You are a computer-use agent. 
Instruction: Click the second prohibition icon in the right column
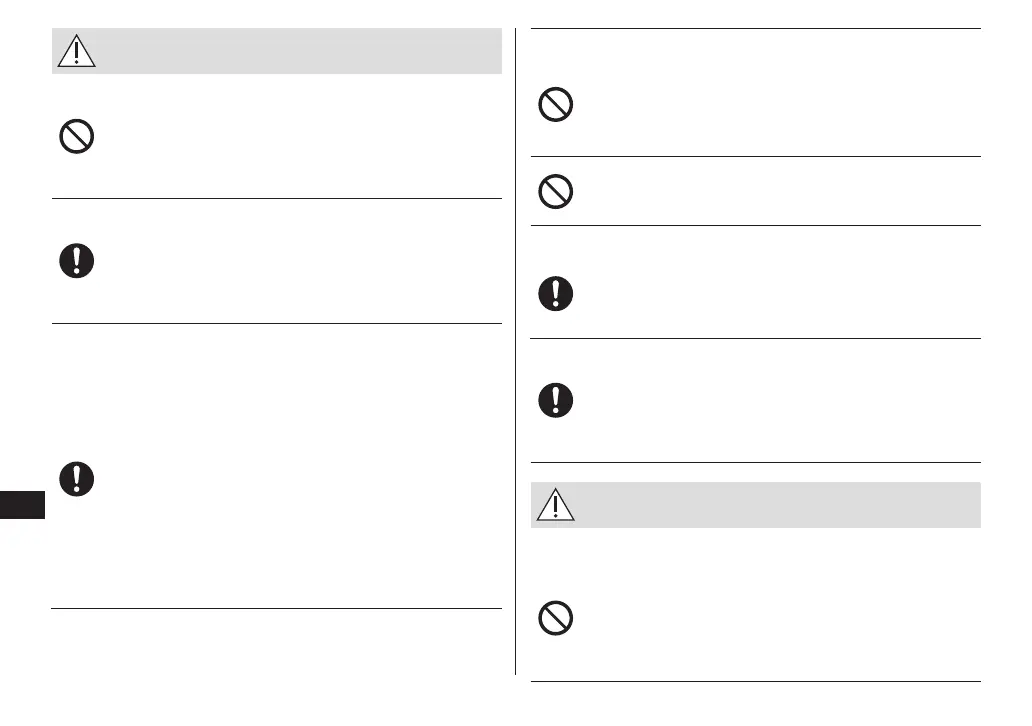pyautogui.click(x=555, y=191)
